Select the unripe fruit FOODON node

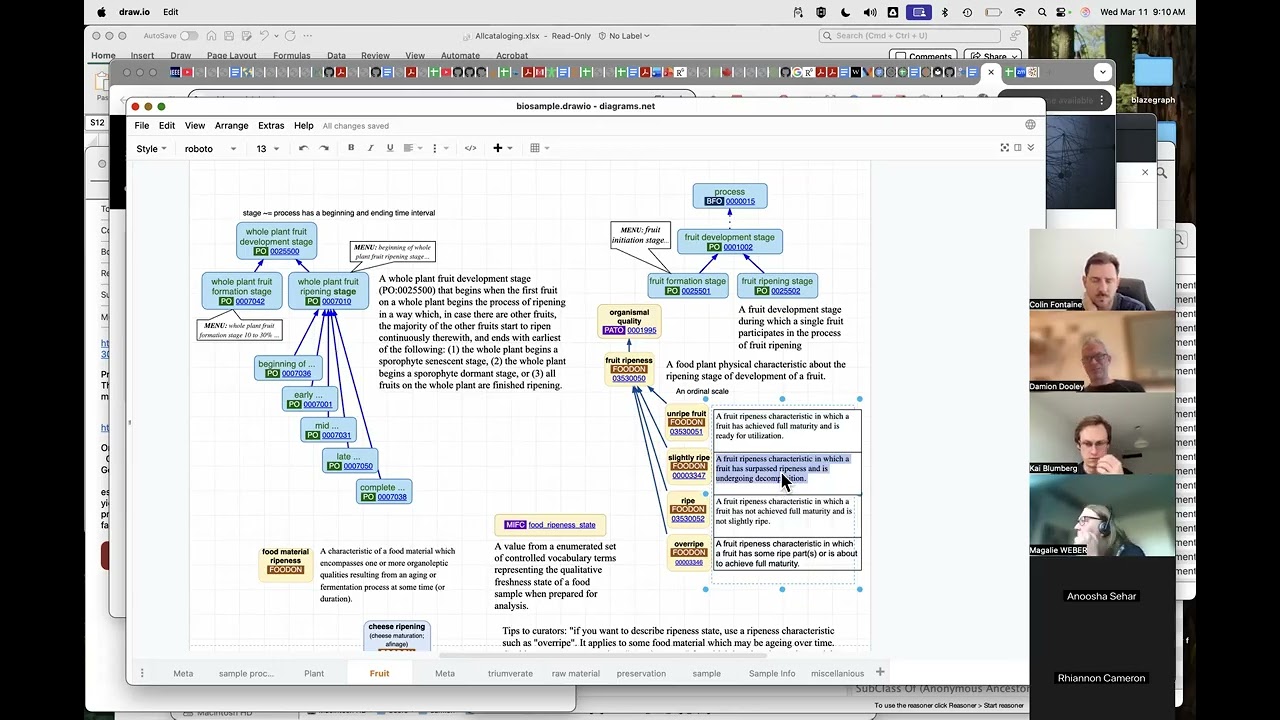[x=686, y=422]
